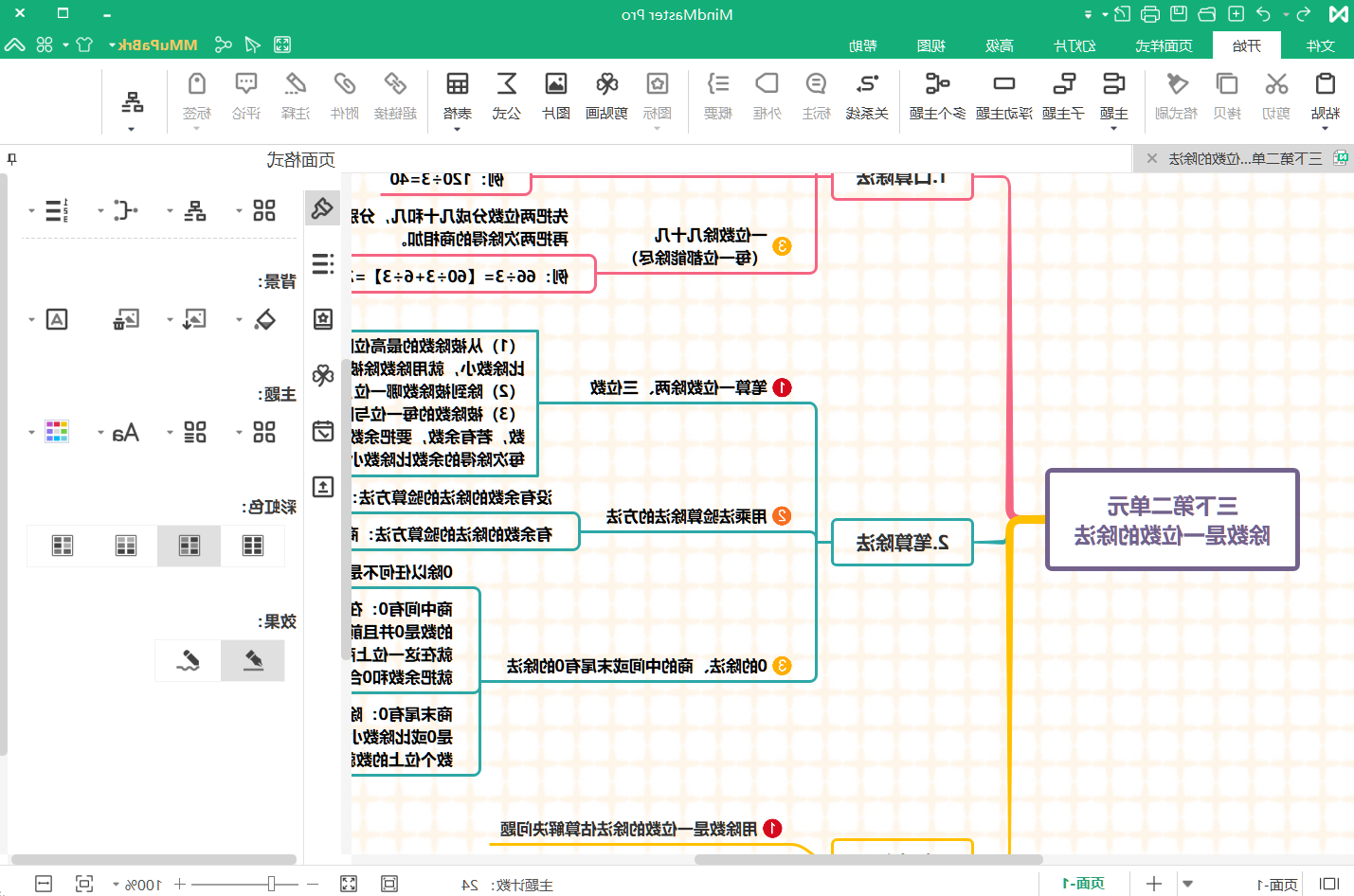The height and width of the screenshot is (896, 1354).
Task: Click the 超链接 hyperlink icon
Action: pos(395,83)
